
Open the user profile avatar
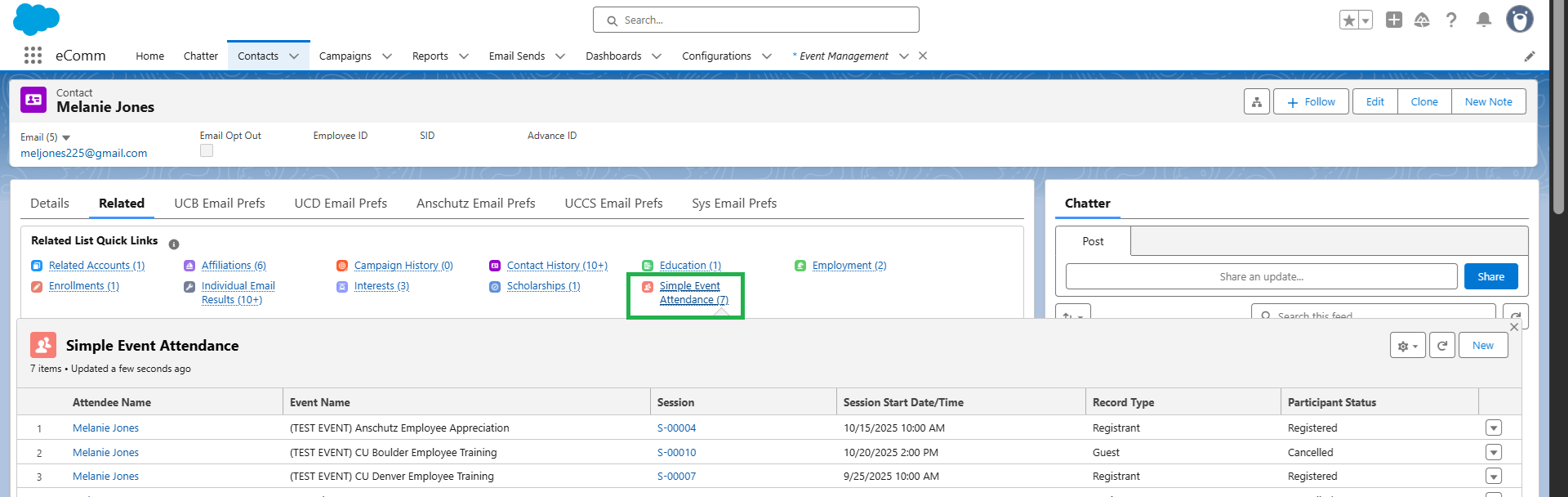click(x=1520, y=19)
